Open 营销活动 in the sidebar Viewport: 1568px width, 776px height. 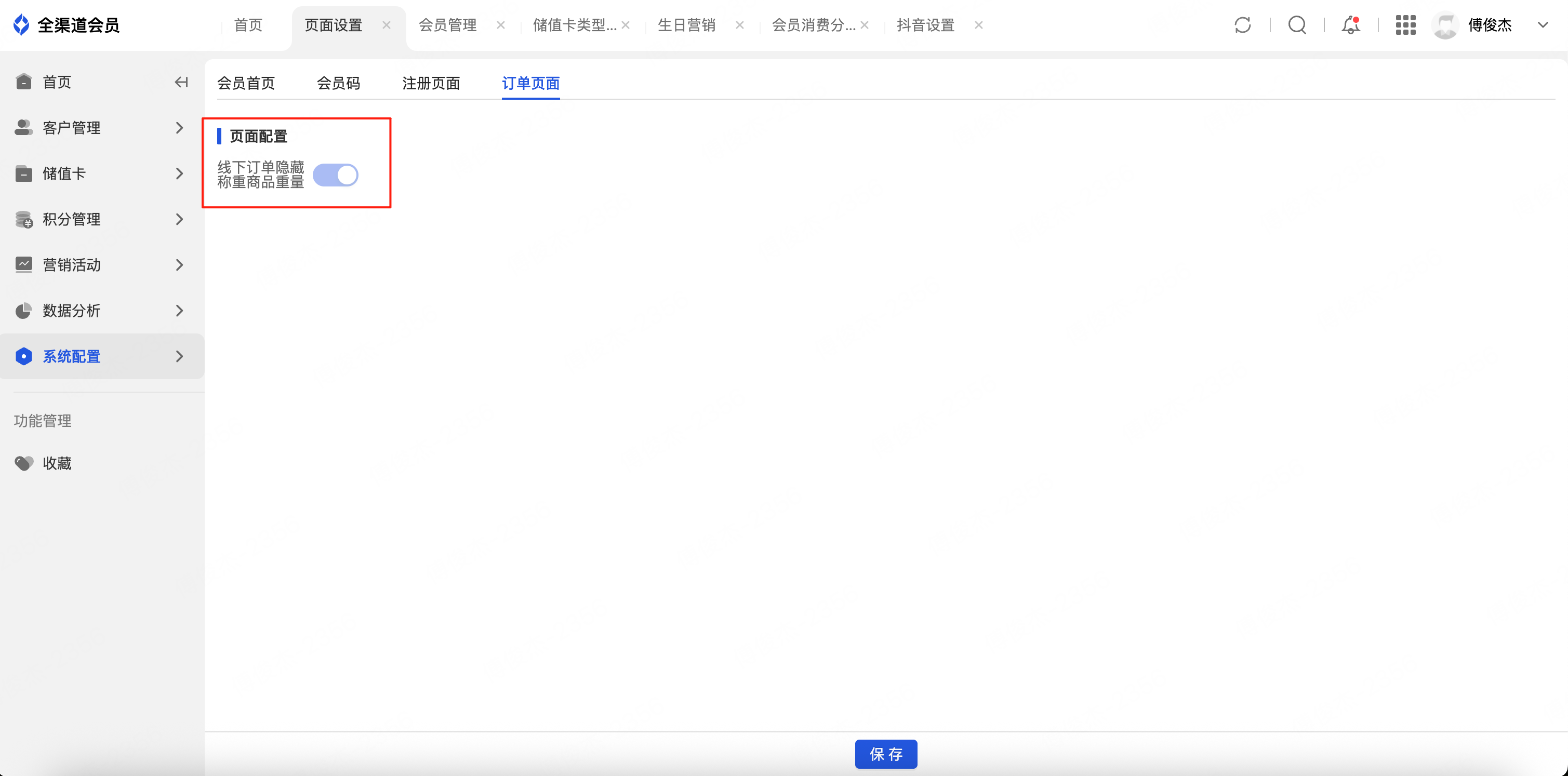(x=102, y=265)
